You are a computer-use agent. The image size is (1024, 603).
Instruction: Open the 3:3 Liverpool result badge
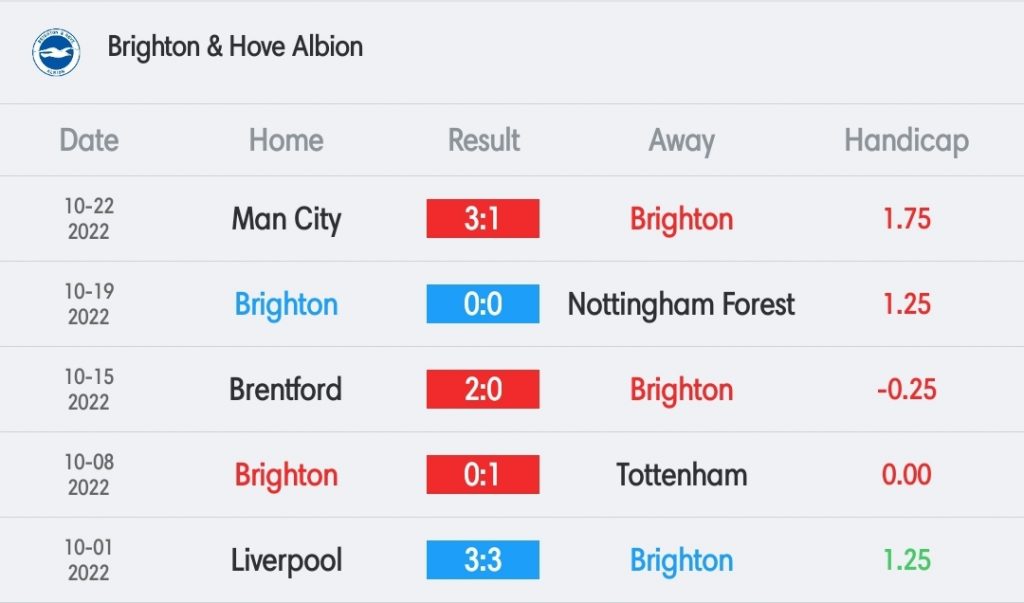pos(483,560)
